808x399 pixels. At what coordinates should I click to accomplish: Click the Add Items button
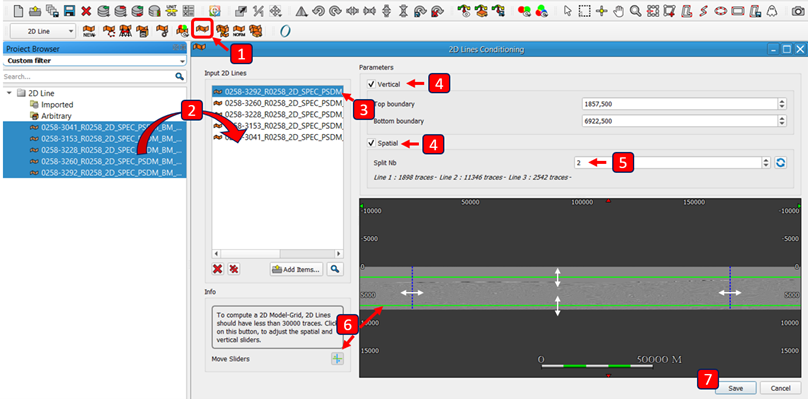coord(297,269)
